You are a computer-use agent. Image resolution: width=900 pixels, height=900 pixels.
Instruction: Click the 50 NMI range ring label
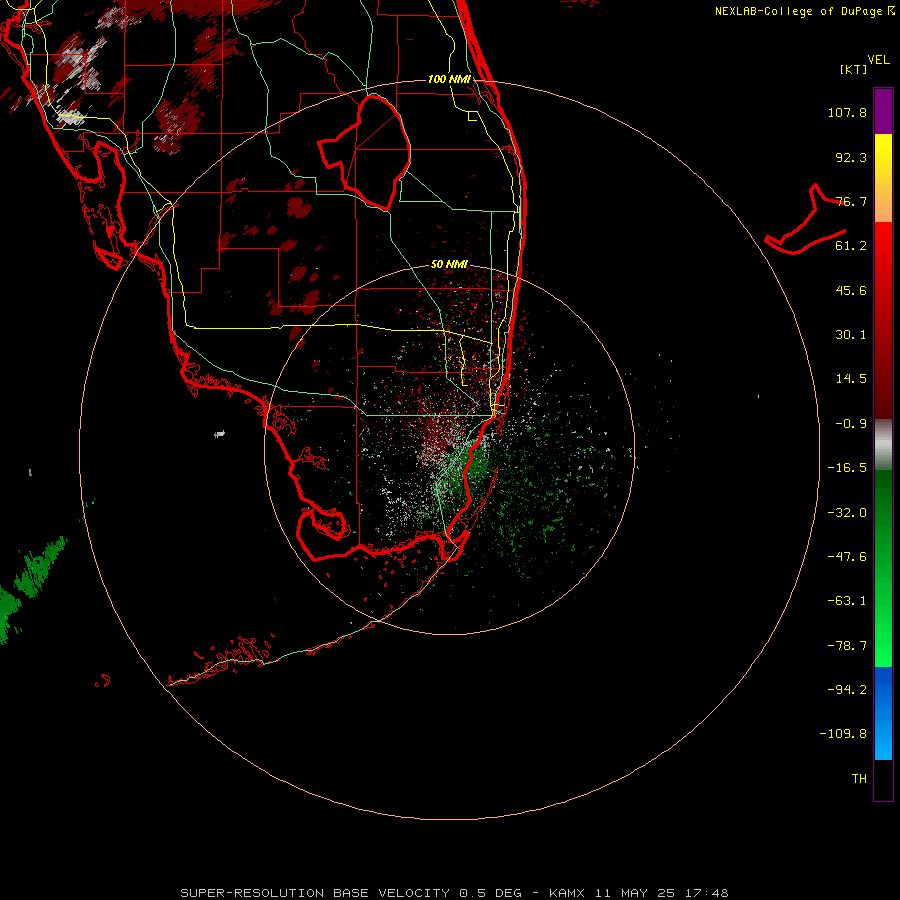point(449,265)
